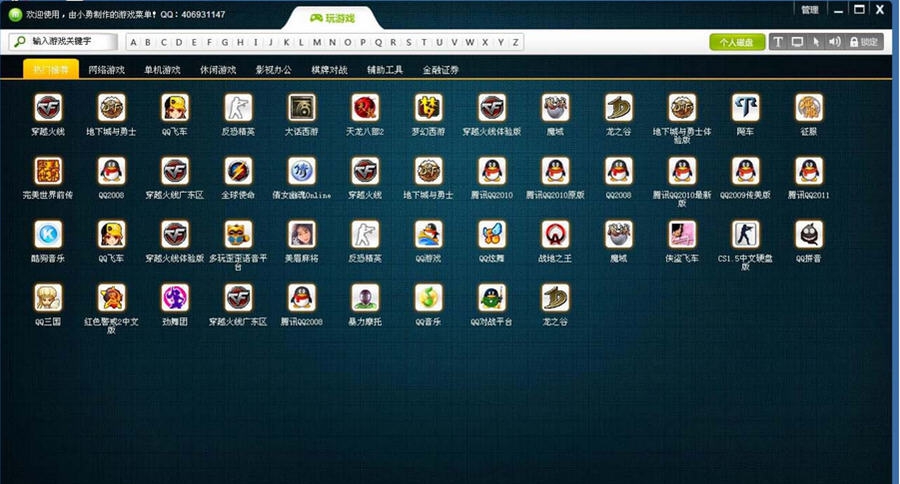Launch the 酷狗音乐 music player icon
The height and width of the screenshot is (484, 900).
tap(48, 235)
